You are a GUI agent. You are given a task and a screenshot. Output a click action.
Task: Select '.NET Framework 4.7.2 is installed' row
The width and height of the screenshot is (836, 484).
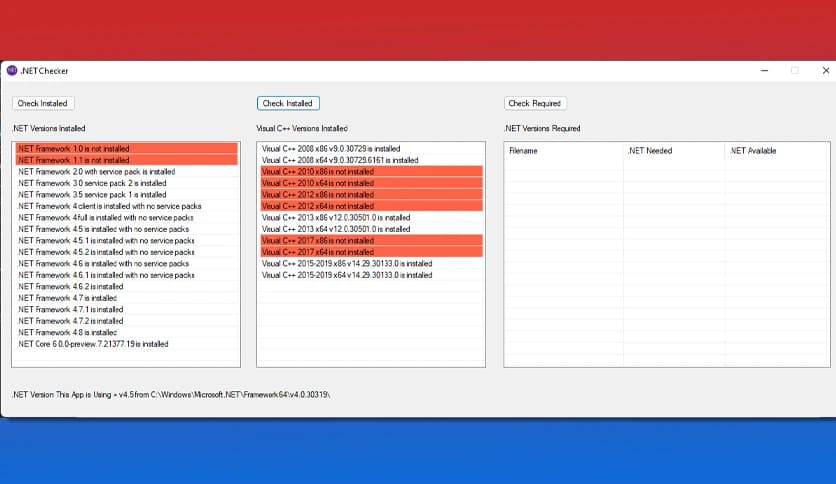(126, 321)
